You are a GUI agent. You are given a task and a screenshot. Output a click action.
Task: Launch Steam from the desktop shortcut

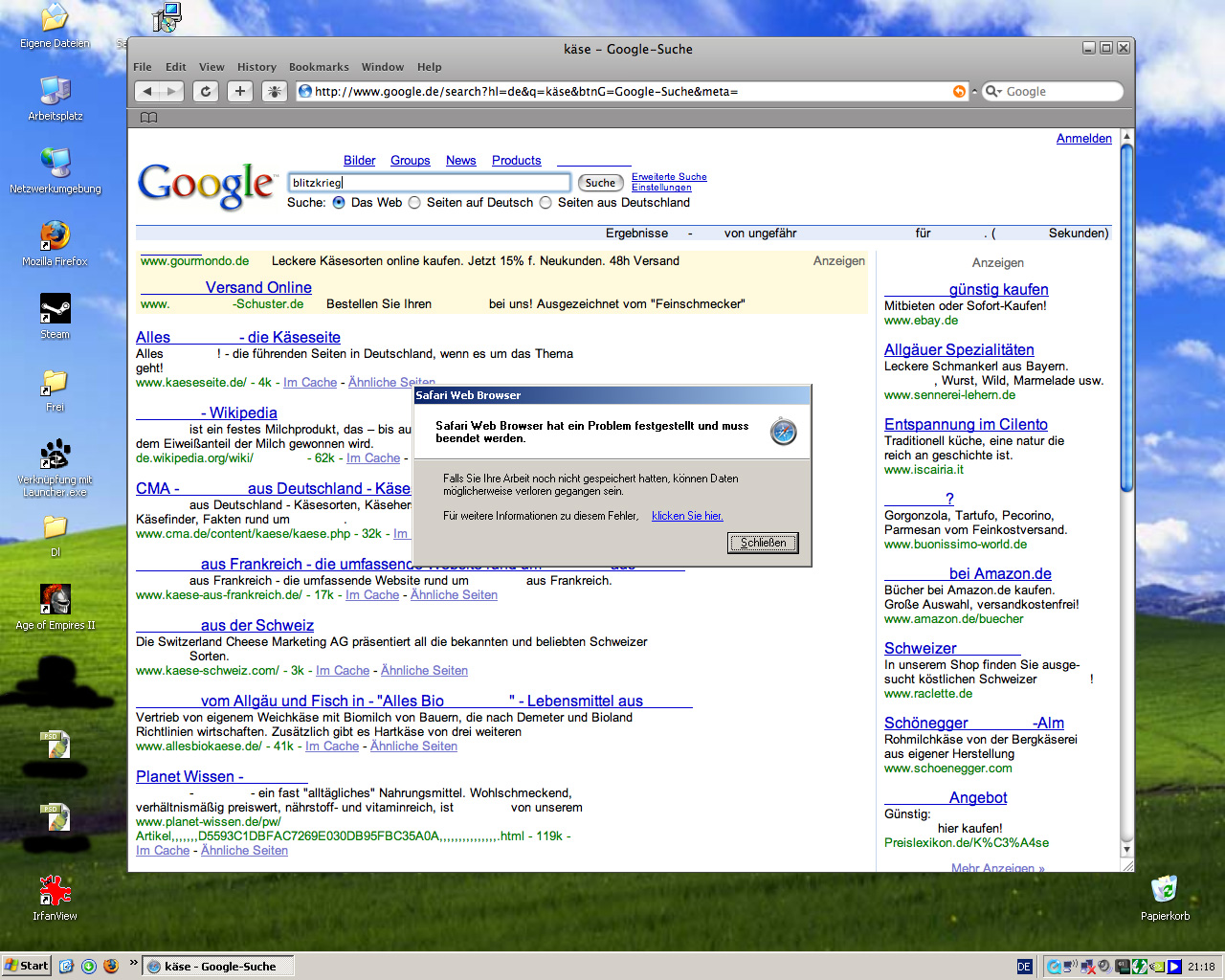pos(55,317)
